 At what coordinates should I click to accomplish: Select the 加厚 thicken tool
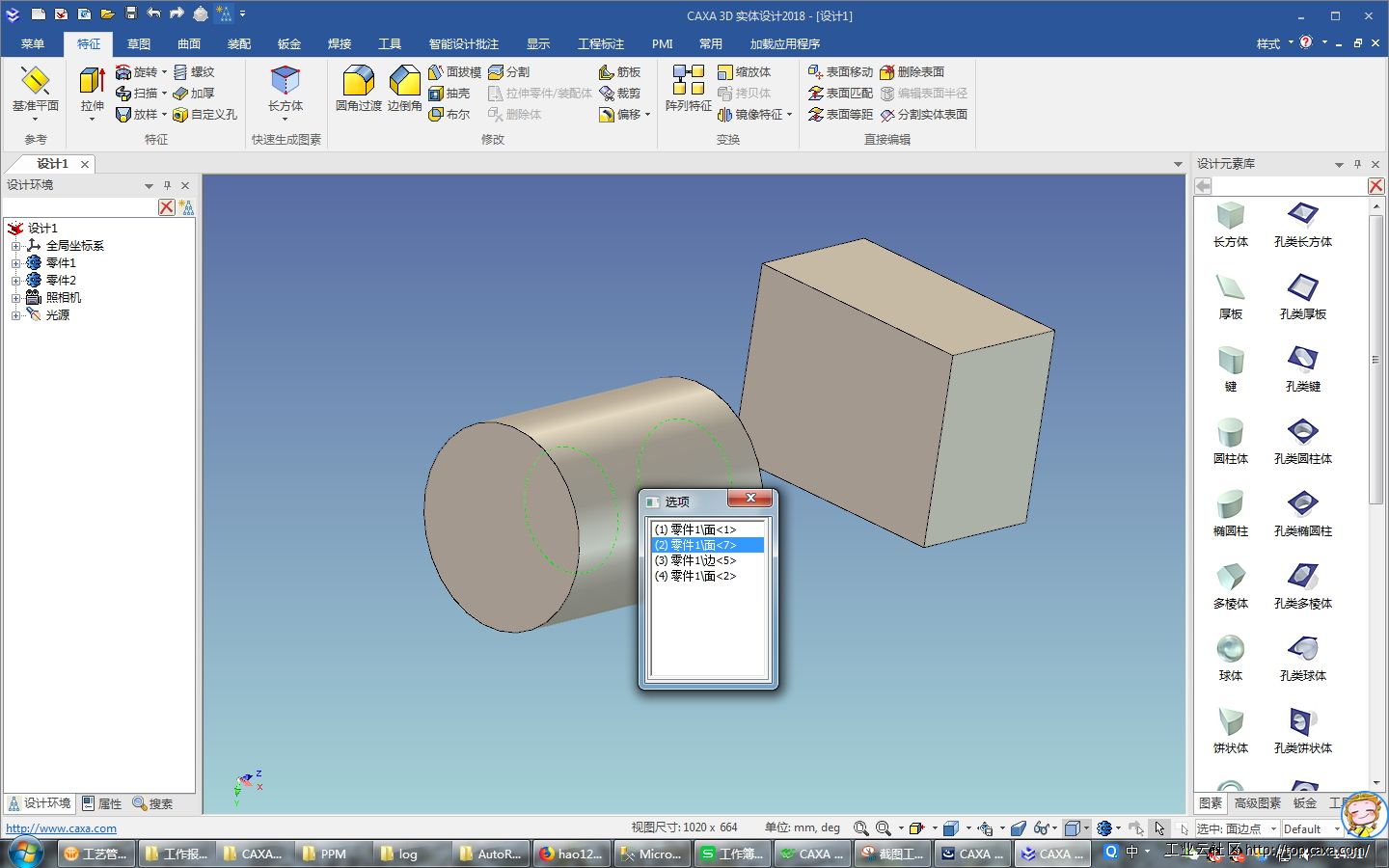coord(194,94)
